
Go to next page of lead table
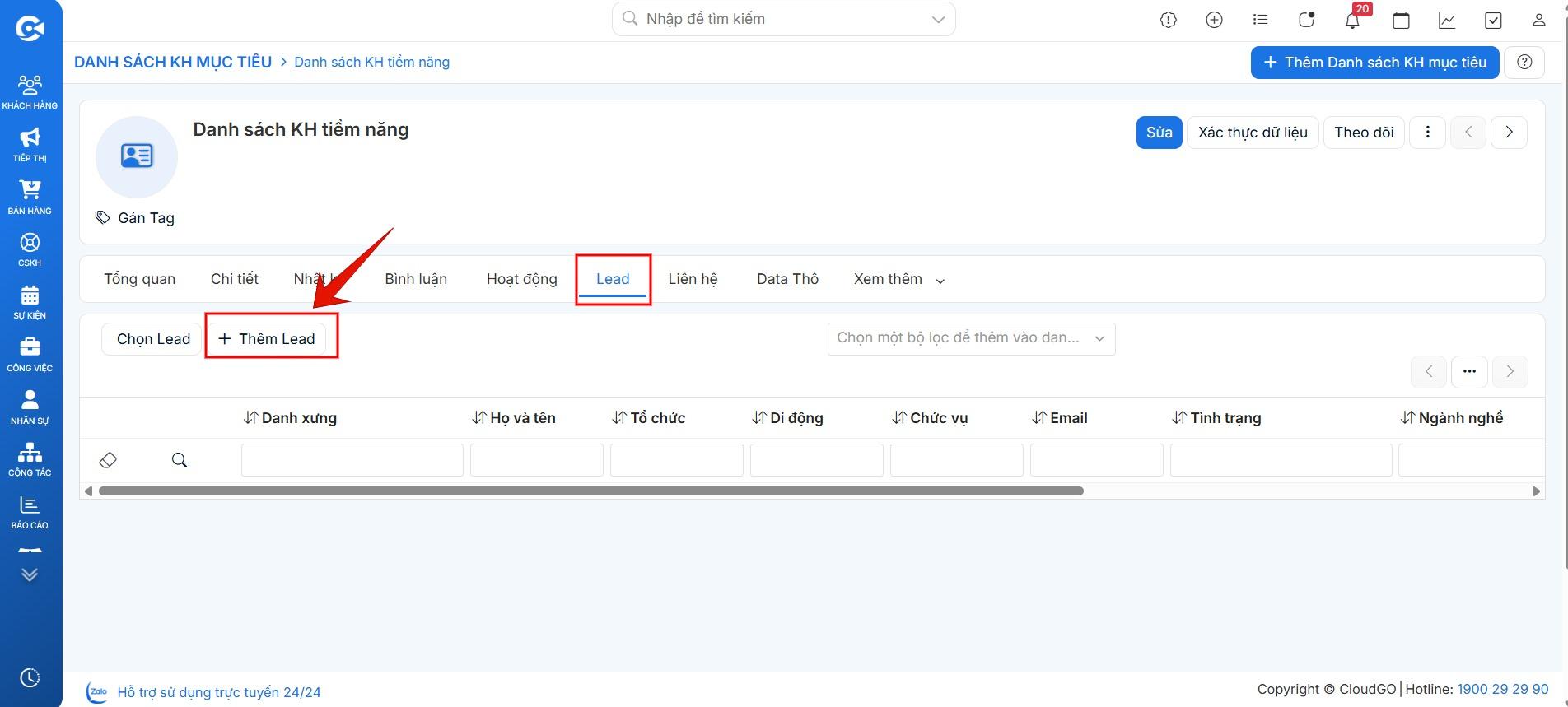(1510, 371)
